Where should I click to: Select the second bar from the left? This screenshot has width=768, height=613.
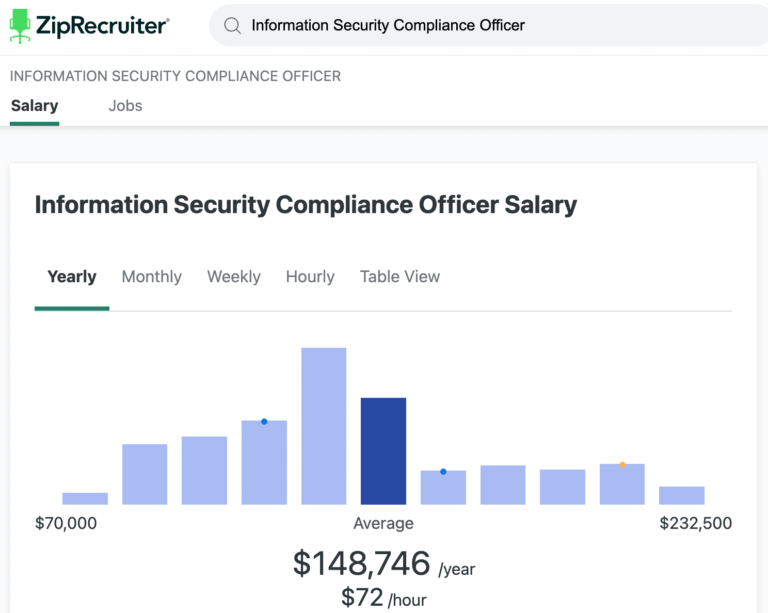point(144,474)
